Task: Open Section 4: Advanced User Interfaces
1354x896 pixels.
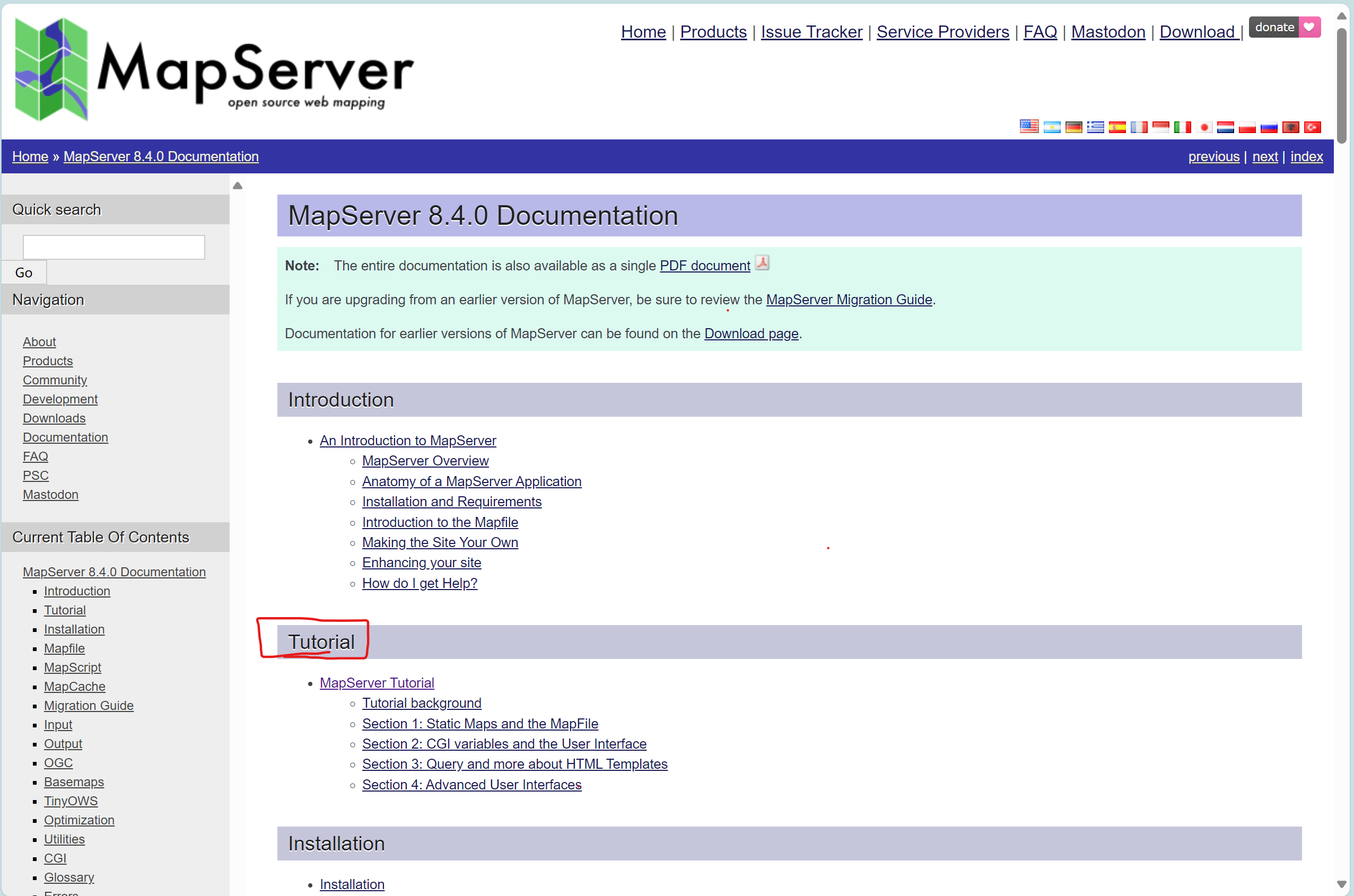Action: (x=471, y=785)
